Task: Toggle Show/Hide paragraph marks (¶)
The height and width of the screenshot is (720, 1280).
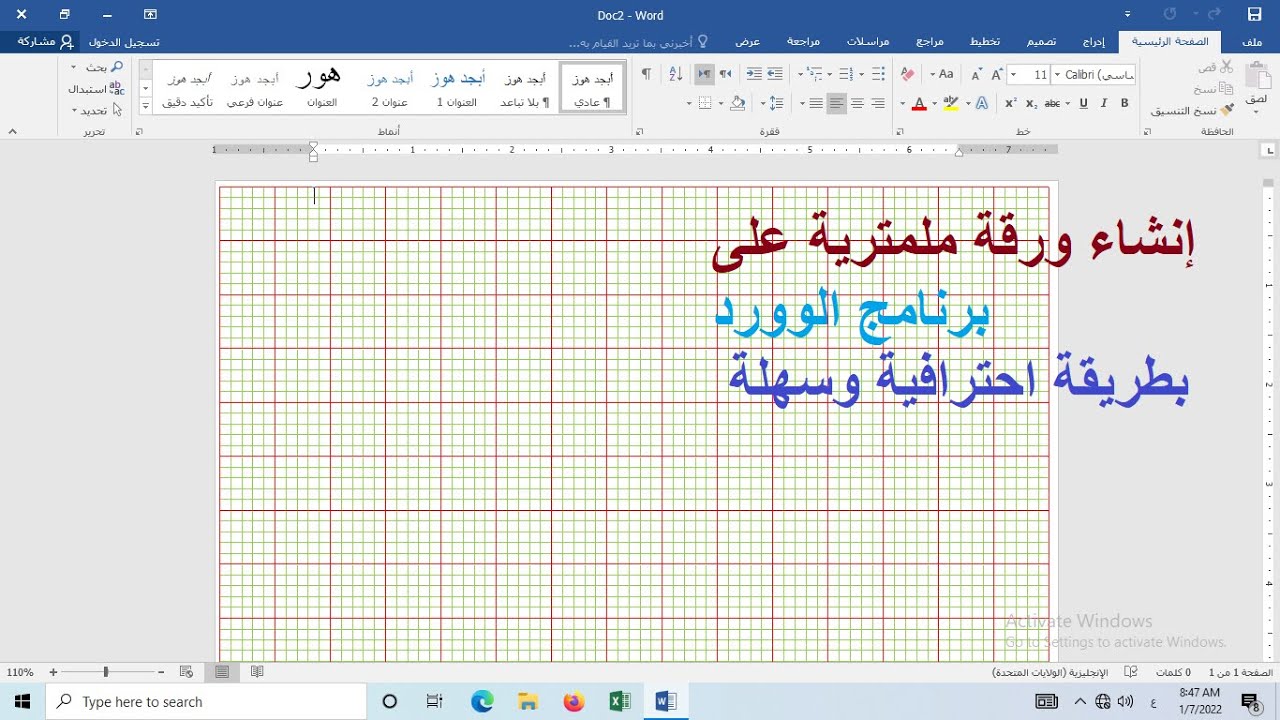Action: 646,74
